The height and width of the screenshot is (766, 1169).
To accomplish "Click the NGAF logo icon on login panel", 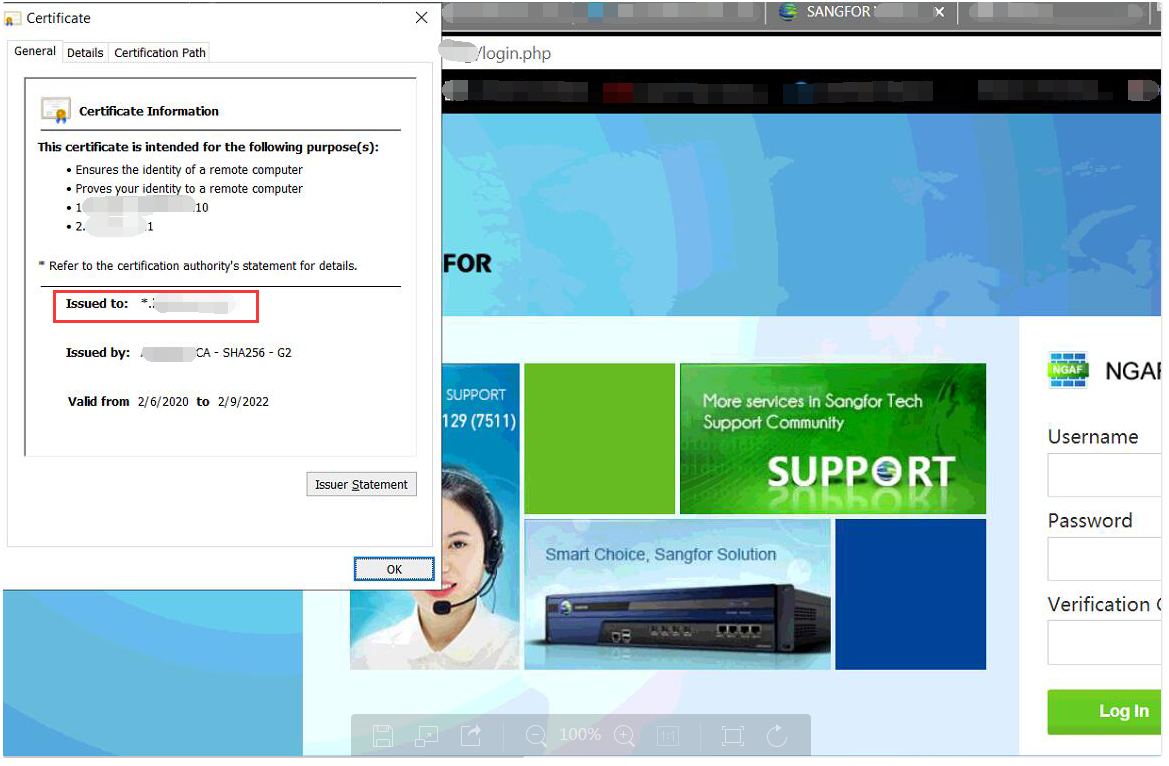I will tap(1068, 371).
